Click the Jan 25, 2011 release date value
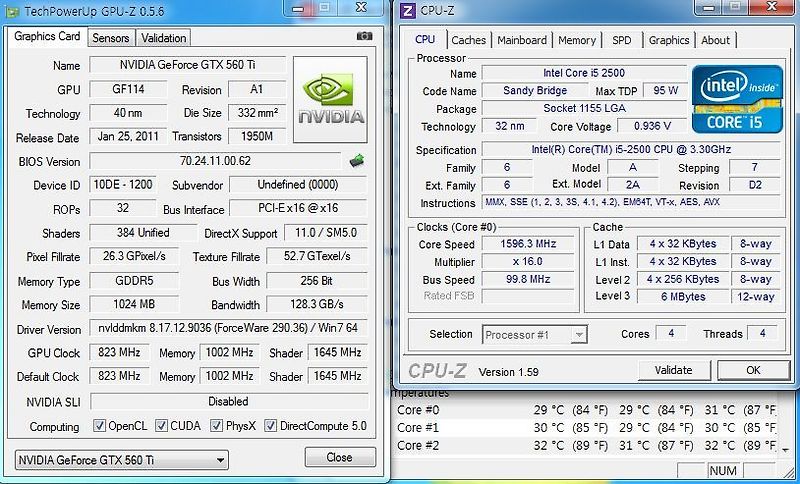Image resolution: width=800 pixels, height=484 pixels. (x=128, y=136)
